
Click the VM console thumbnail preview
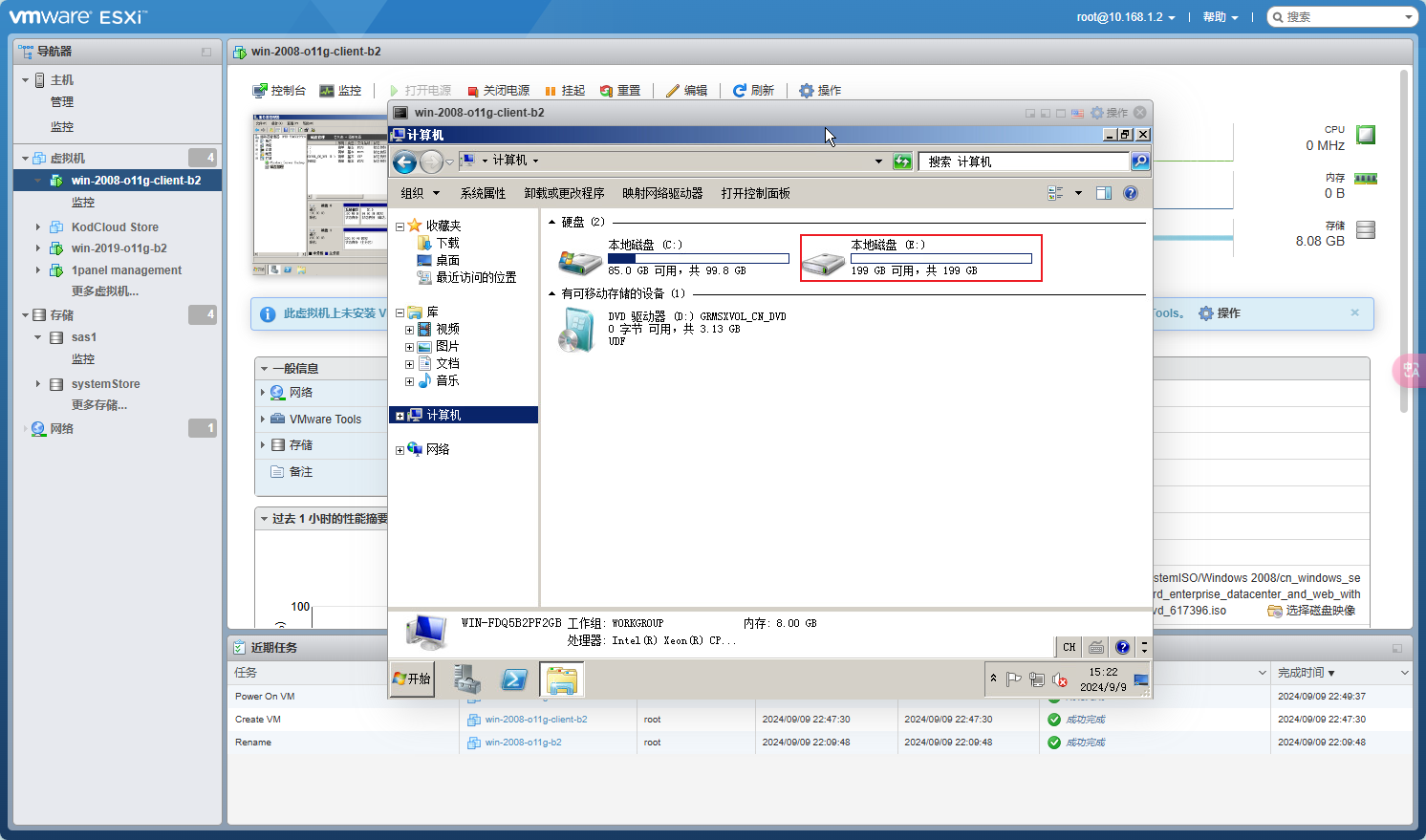pos(320,196)
